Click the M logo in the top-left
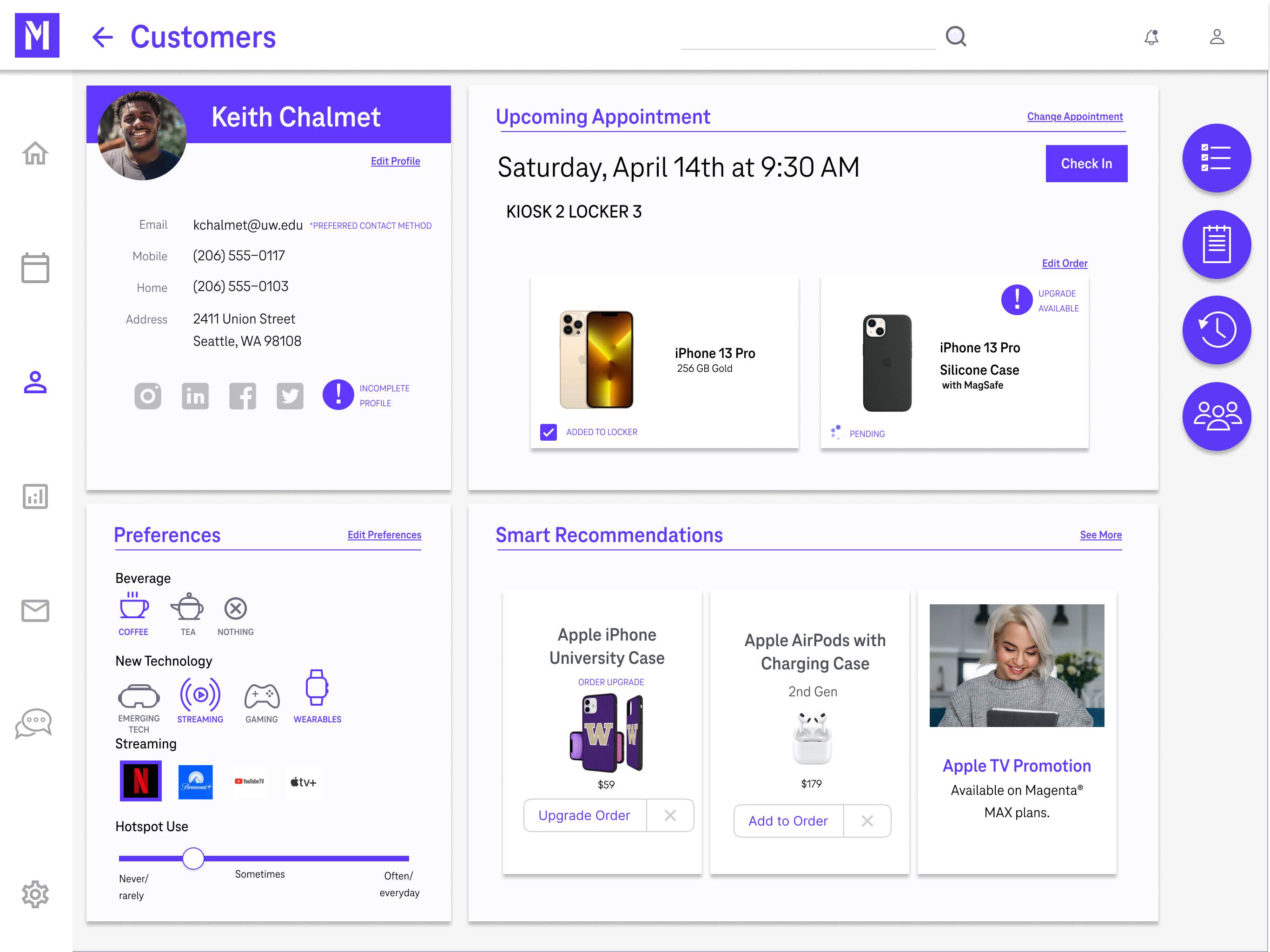1270x952 pixels. 37,35
